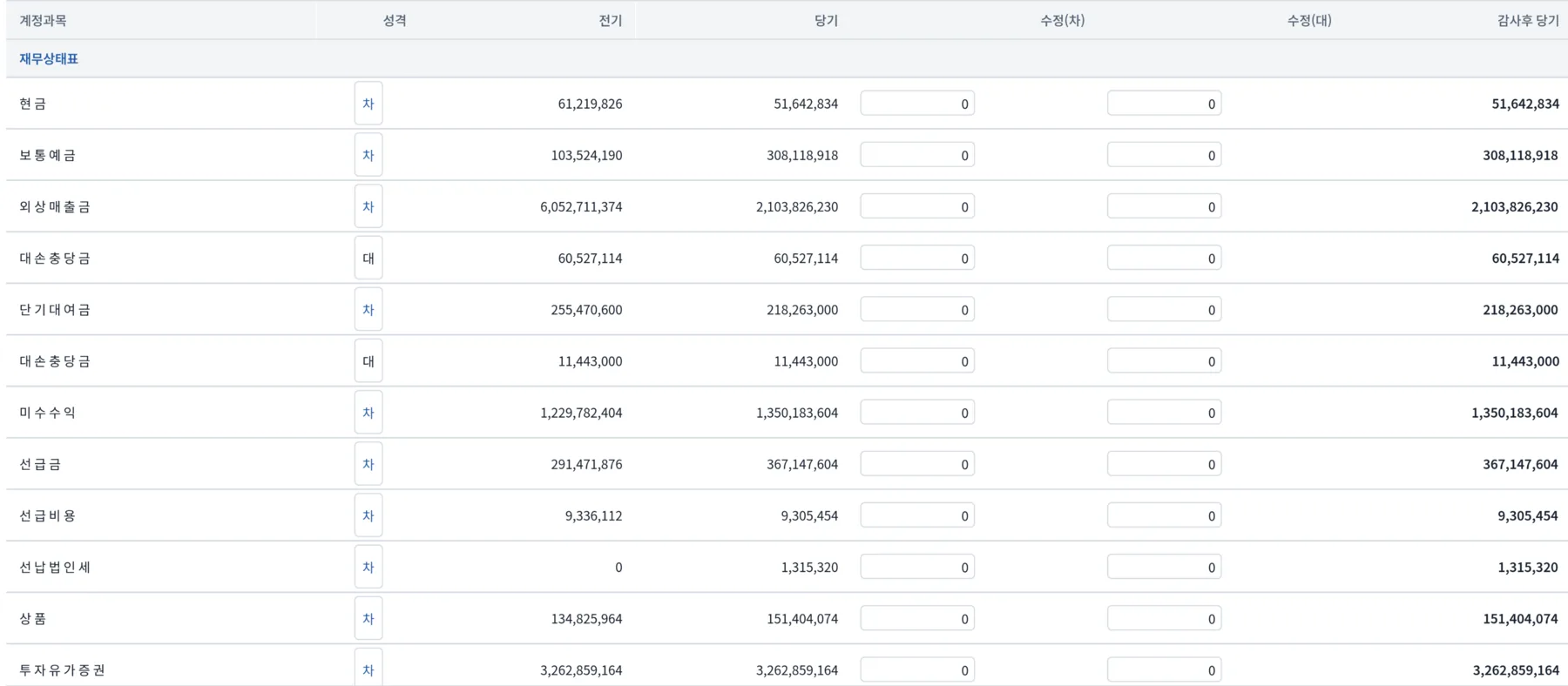Click the 수정(차) input for 현금
This screenshot has height=686, width=1568.
pos(917,104)
